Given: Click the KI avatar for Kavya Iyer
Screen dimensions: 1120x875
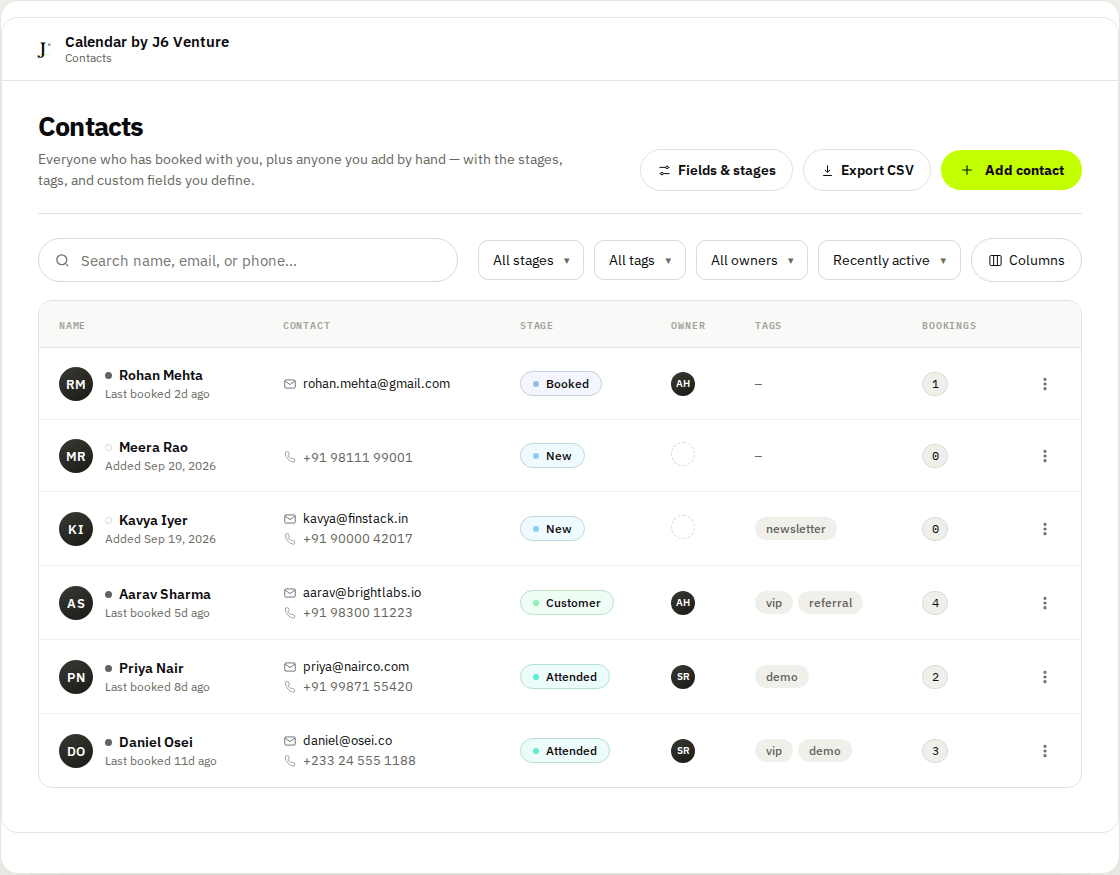Looking at the screenshot, I should pyautogui.click(x=76, y=529).
